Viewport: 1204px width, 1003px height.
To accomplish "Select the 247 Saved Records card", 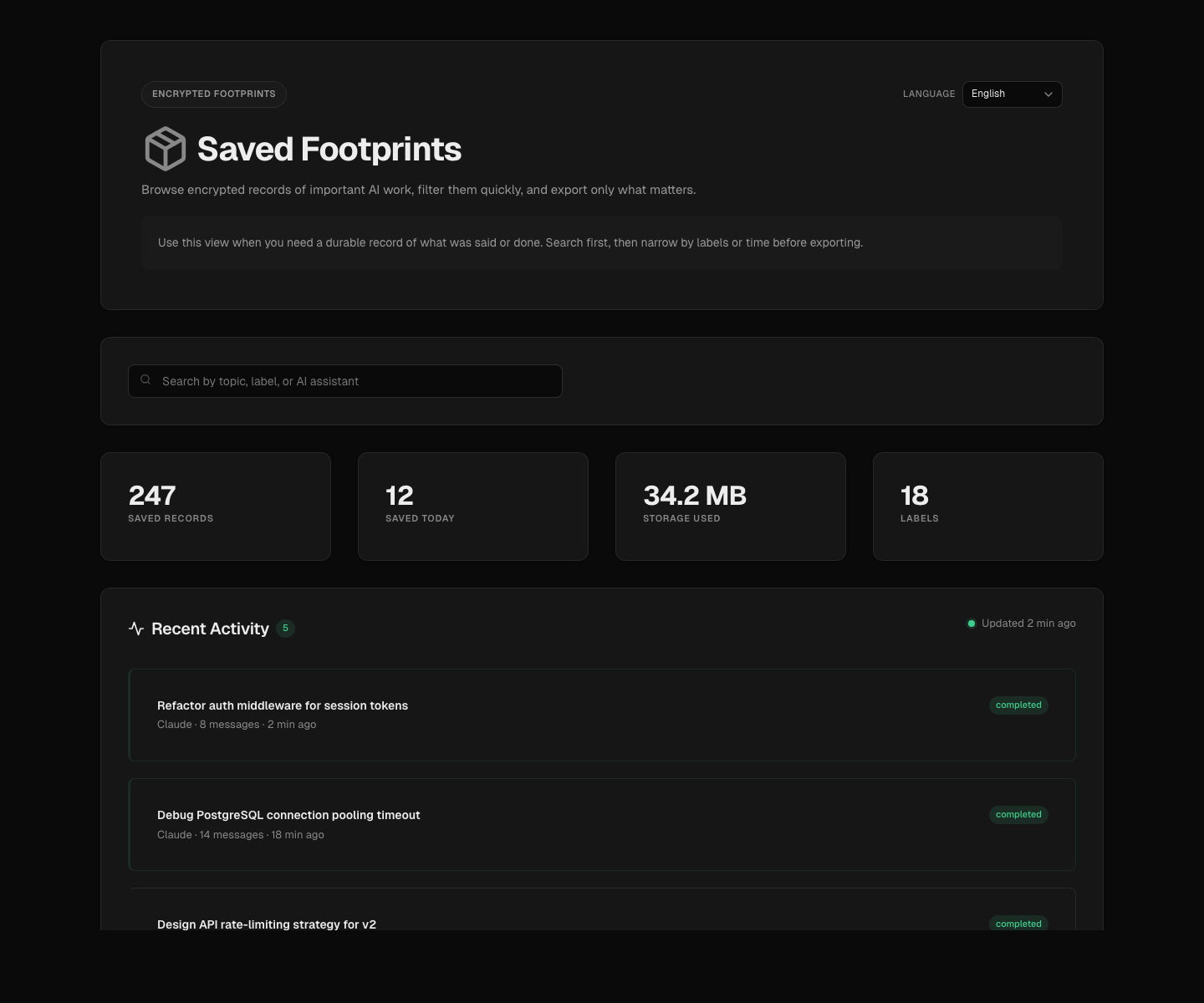I will tap(215, 506).
